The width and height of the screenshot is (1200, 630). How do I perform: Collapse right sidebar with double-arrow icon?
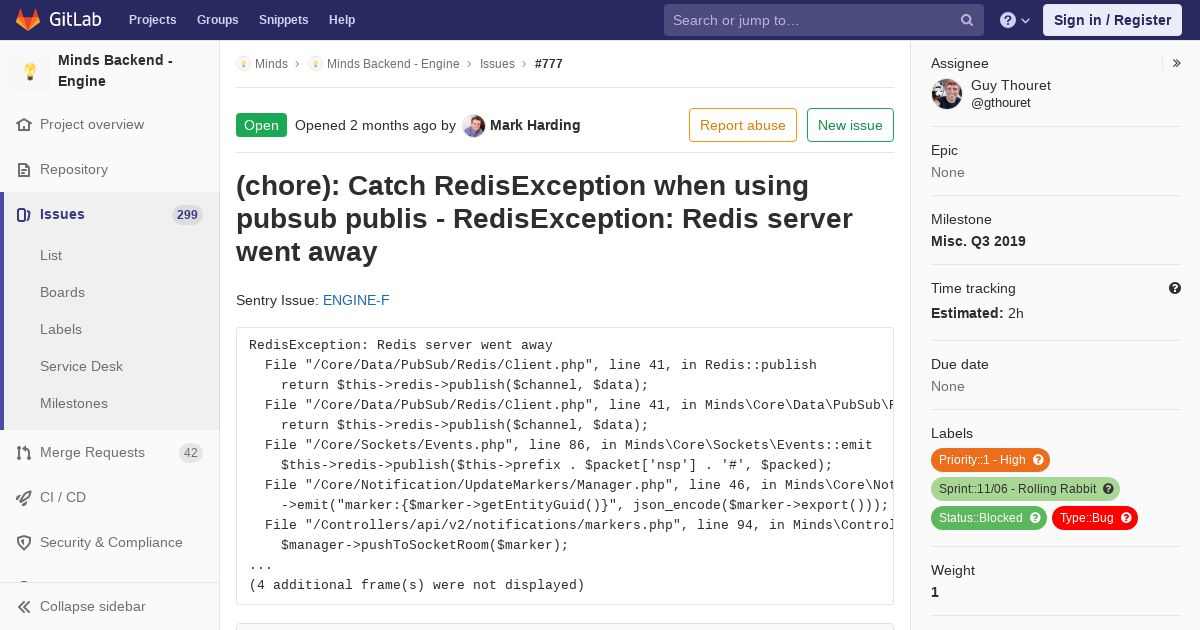point(1177,63)
